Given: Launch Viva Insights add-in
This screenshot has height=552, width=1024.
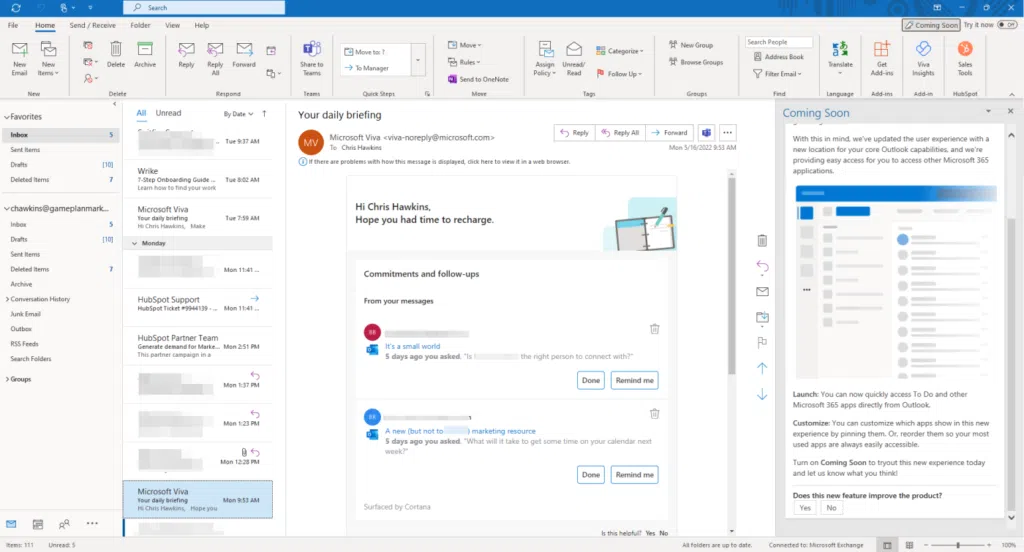Looking at the screenshot, I should tap(923, 59).
